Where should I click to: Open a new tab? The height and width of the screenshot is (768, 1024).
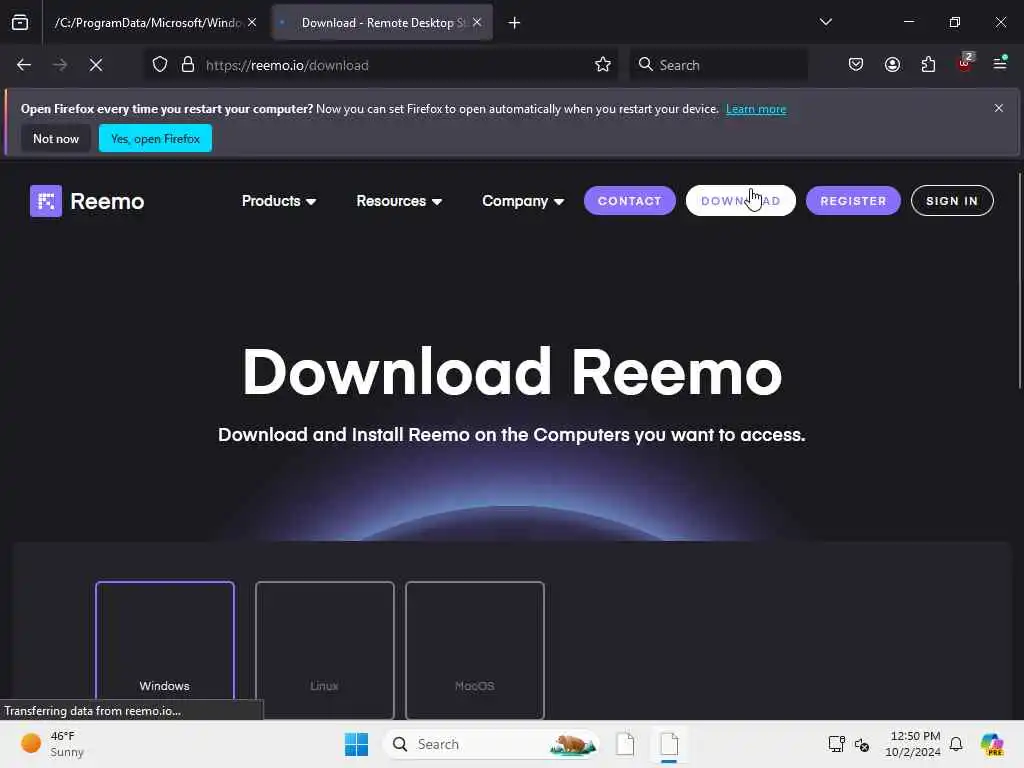pyautogui.click(x=515, y=23)
